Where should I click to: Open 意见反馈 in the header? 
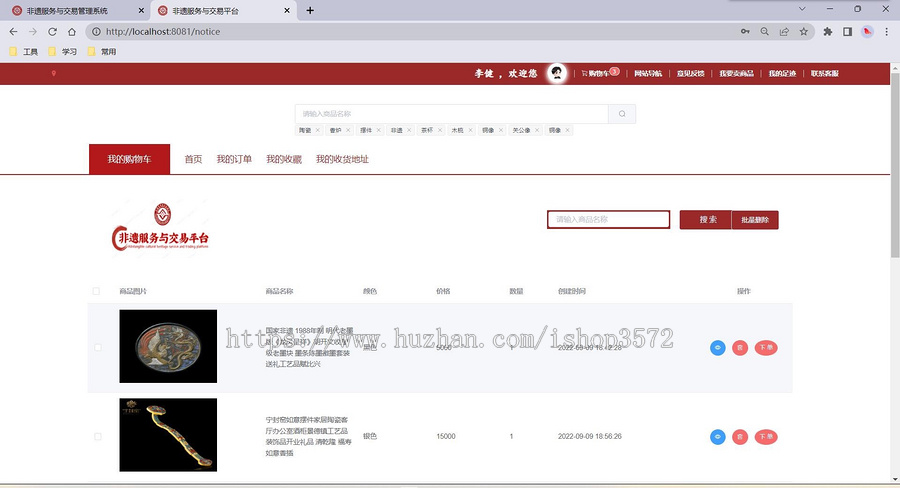click(x=690, y=73)
